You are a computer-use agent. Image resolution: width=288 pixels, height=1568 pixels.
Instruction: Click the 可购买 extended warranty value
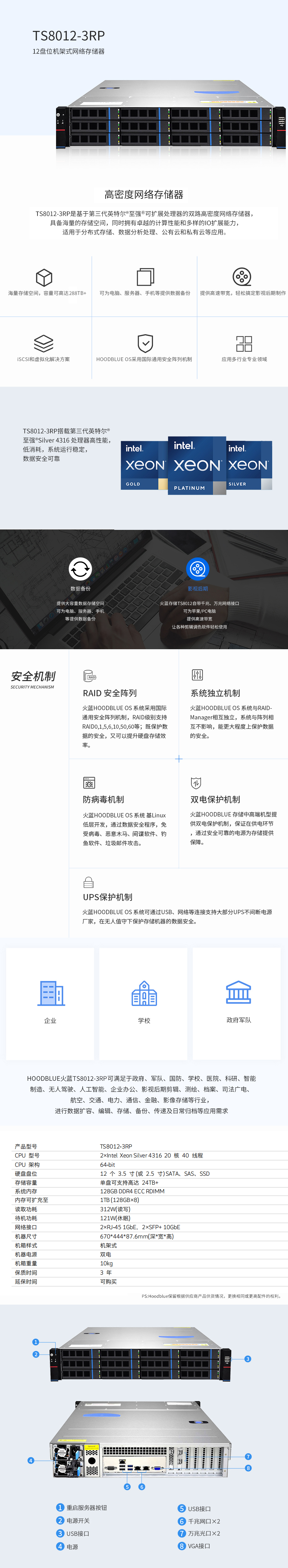pyautogui.click(x=109, y=1281)
